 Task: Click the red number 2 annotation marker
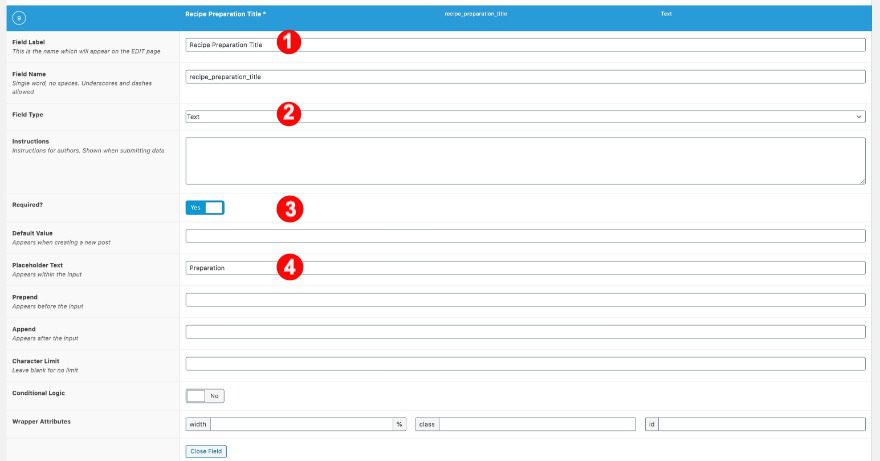pos(289,113)
